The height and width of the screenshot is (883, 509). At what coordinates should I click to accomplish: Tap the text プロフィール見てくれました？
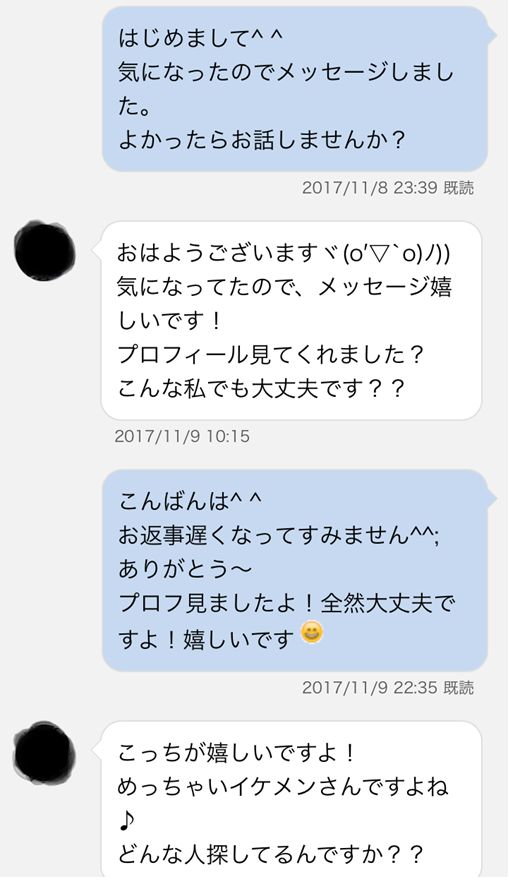pos(270,355)
